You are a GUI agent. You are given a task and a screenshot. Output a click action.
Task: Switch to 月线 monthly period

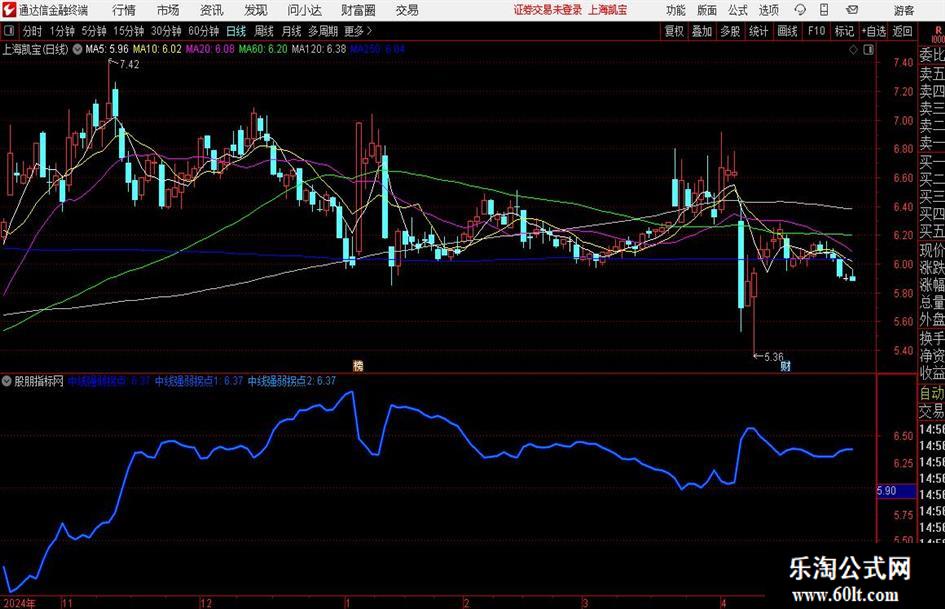tap(291, 31)
